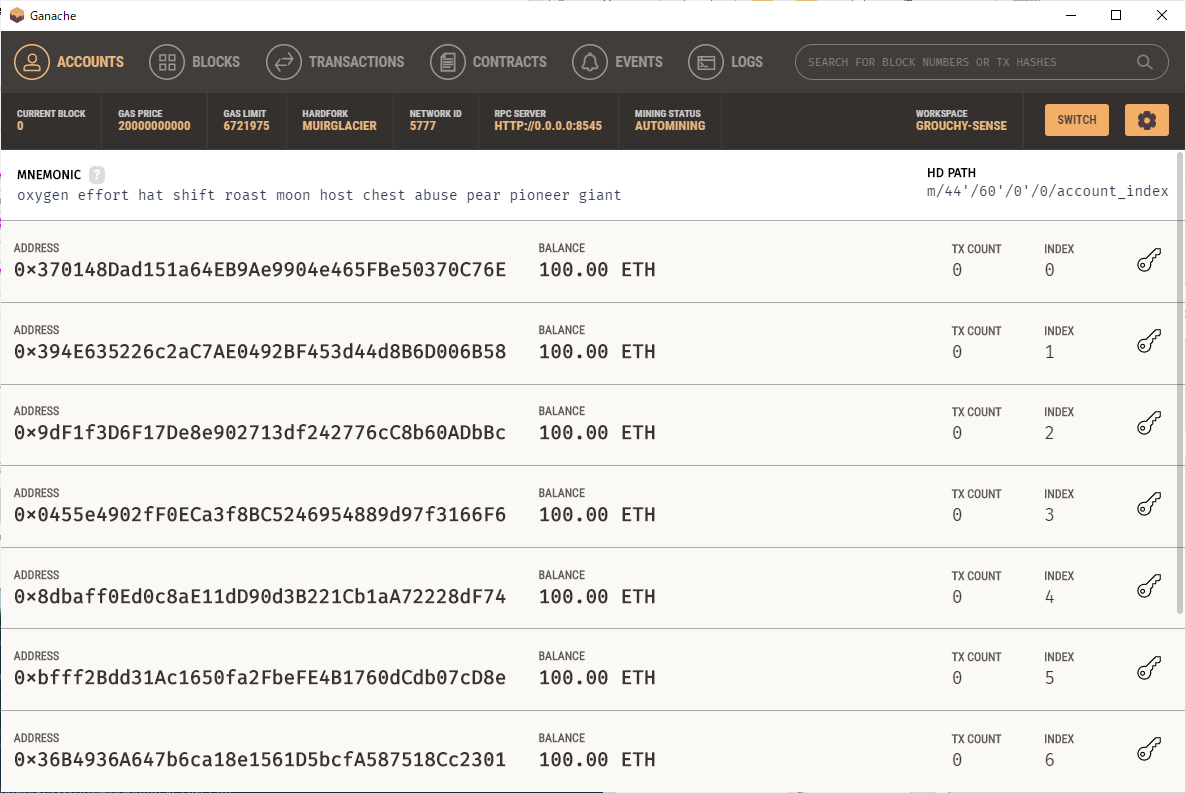Select address 0x36B4936A647b6ca18e1561D5bcfA587518Cc2301
The width and height of the screenshot is (1186, 793).
point(259,760)
